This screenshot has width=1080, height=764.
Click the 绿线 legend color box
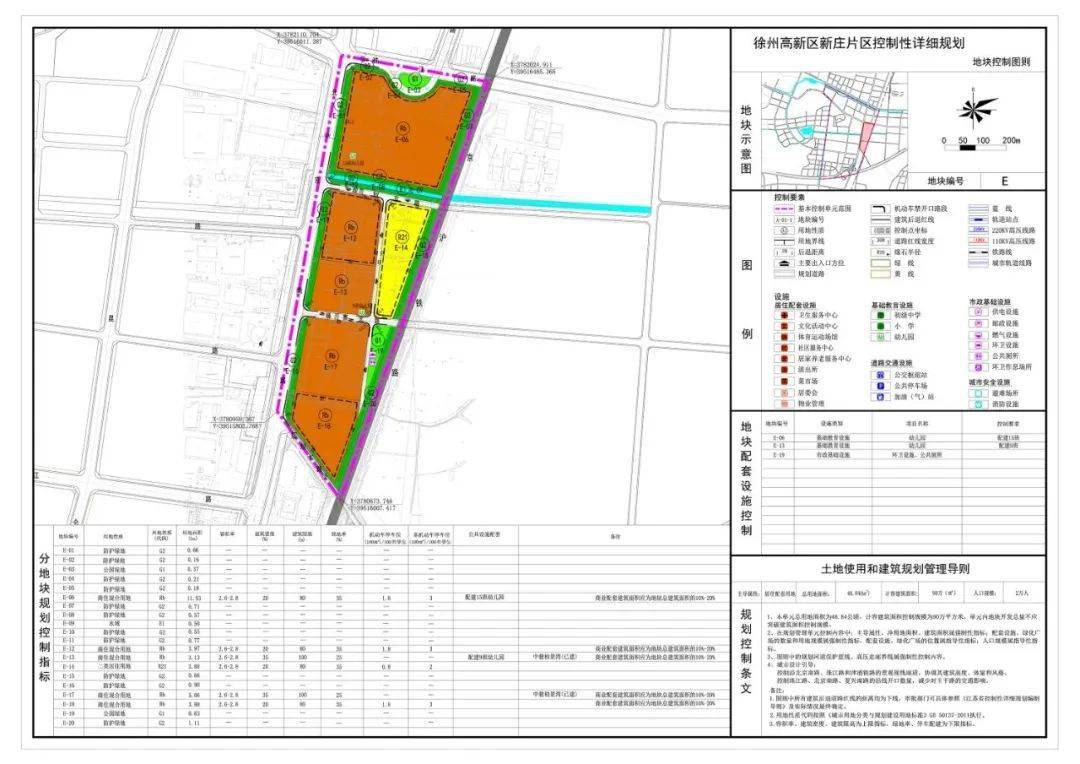(x=880, y=263)
